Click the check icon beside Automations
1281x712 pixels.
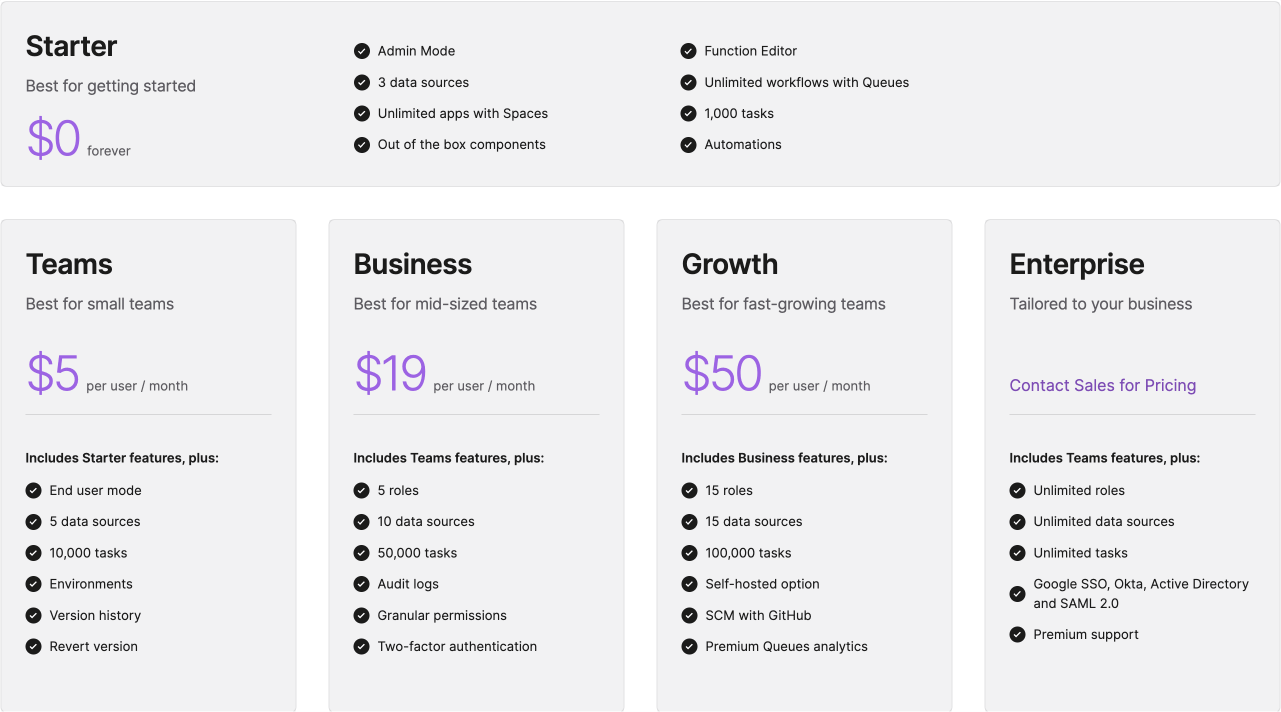click(689, 145)
